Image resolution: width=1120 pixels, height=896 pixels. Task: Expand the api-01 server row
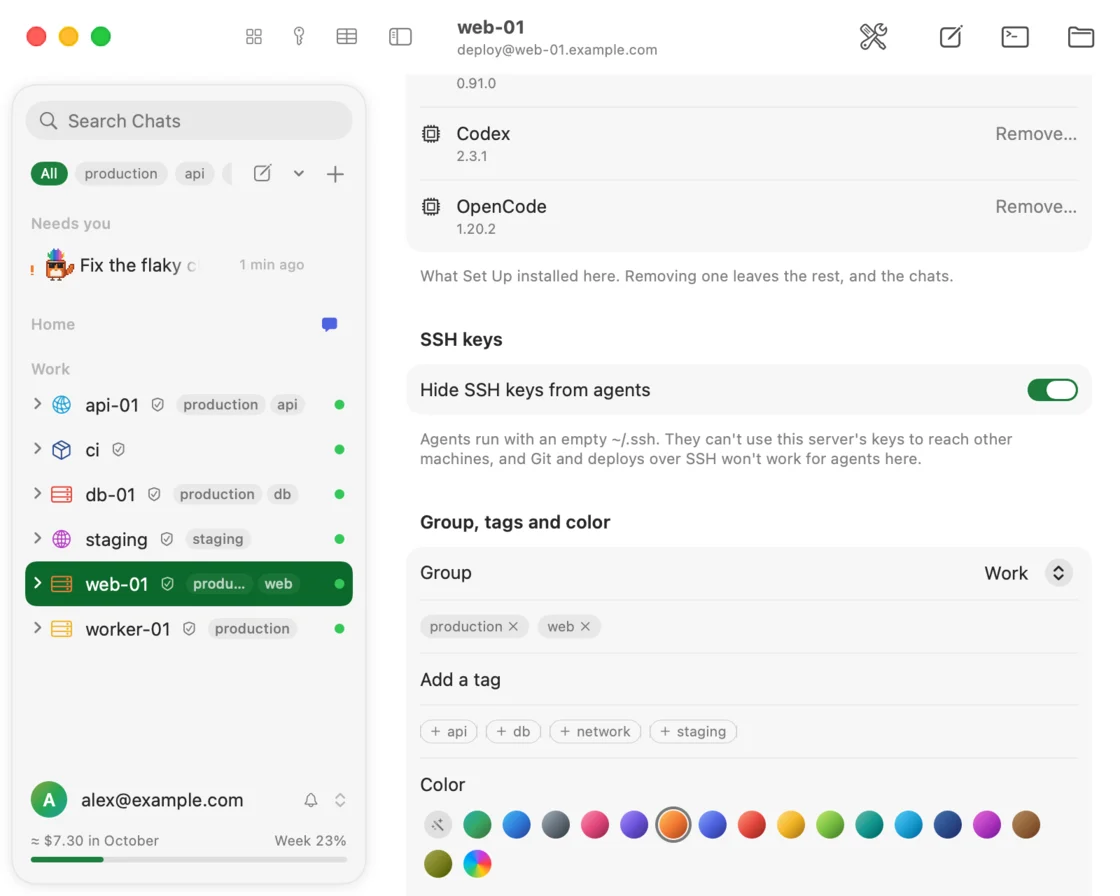tap(37, 404)
